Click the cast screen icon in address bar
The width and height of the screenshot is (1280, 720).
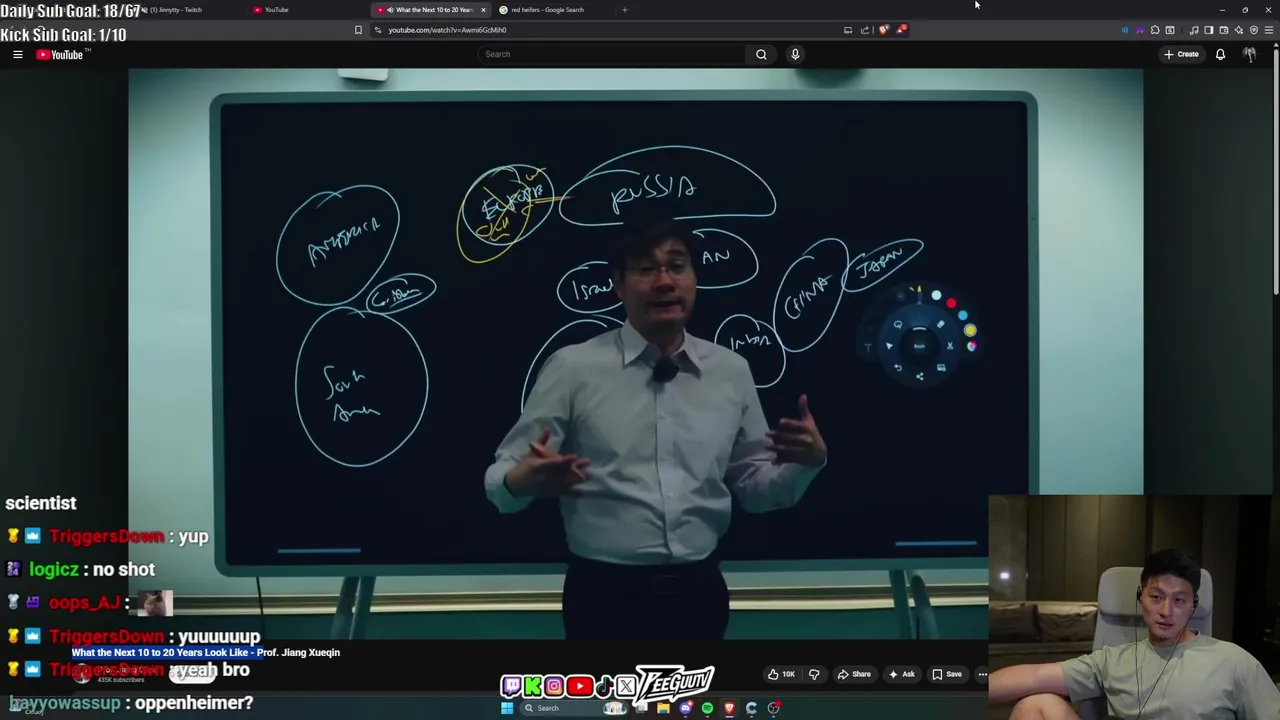tap(848, 30)
